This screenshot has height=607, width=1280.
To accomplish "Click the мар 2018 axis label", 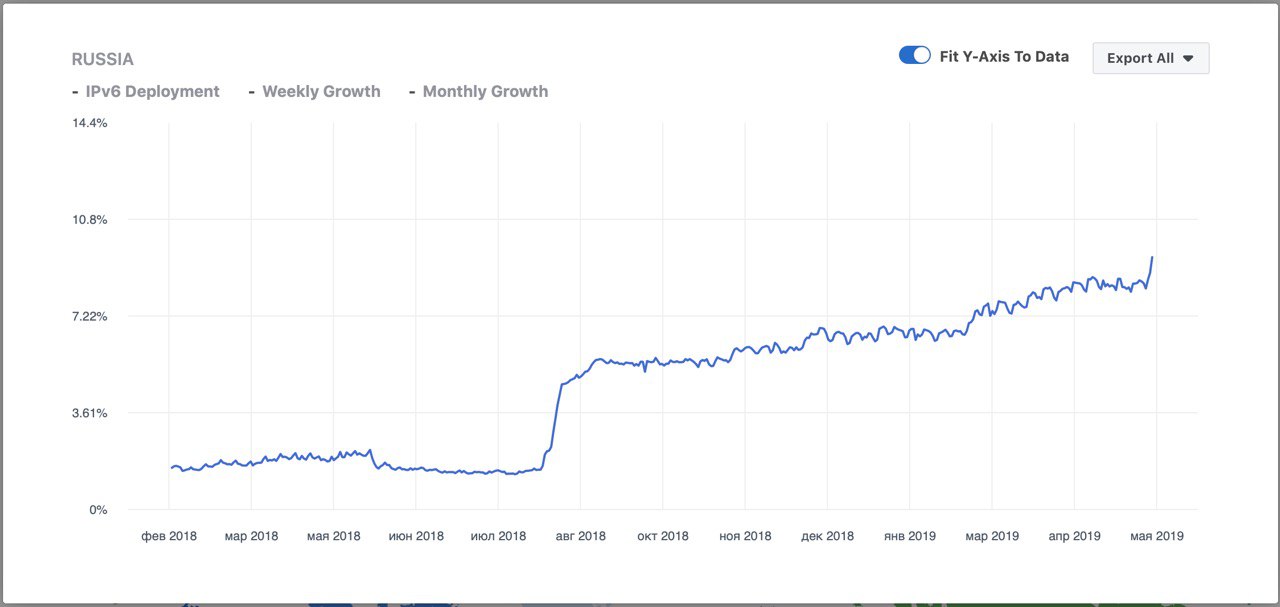I will (251, 536).
